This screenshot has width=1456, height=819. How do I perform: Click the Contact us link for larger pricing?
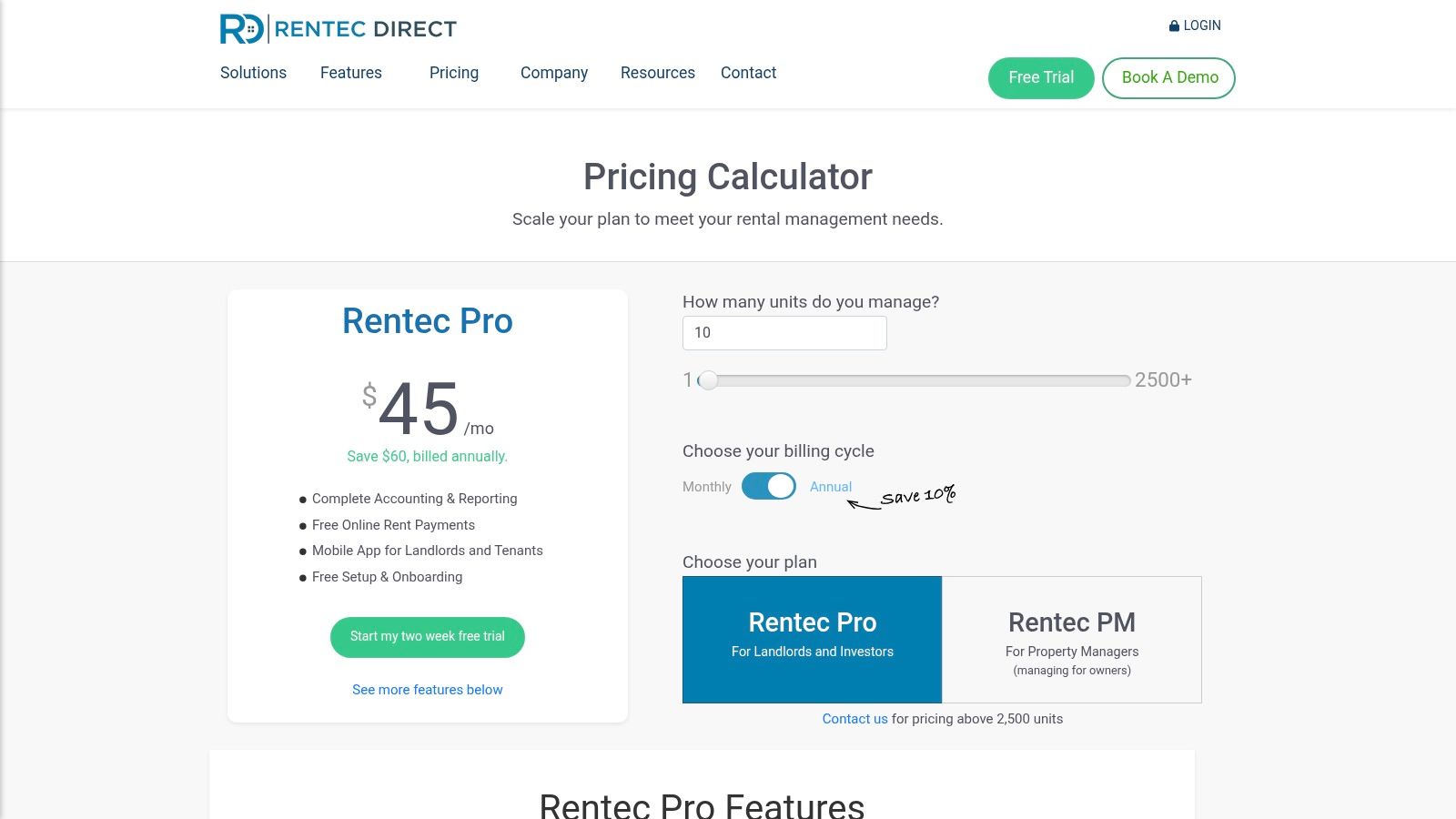[854, 719]
